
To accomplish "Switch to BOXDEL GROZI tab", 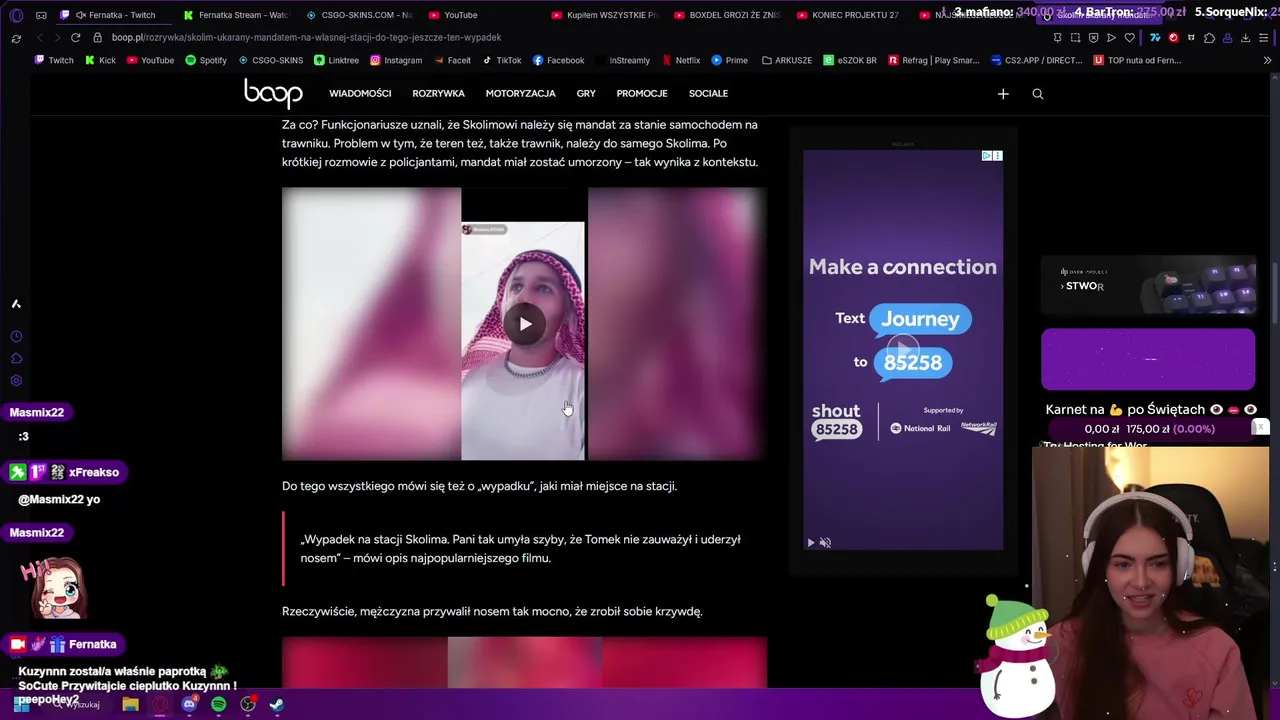I will click(x=726, y=15).
